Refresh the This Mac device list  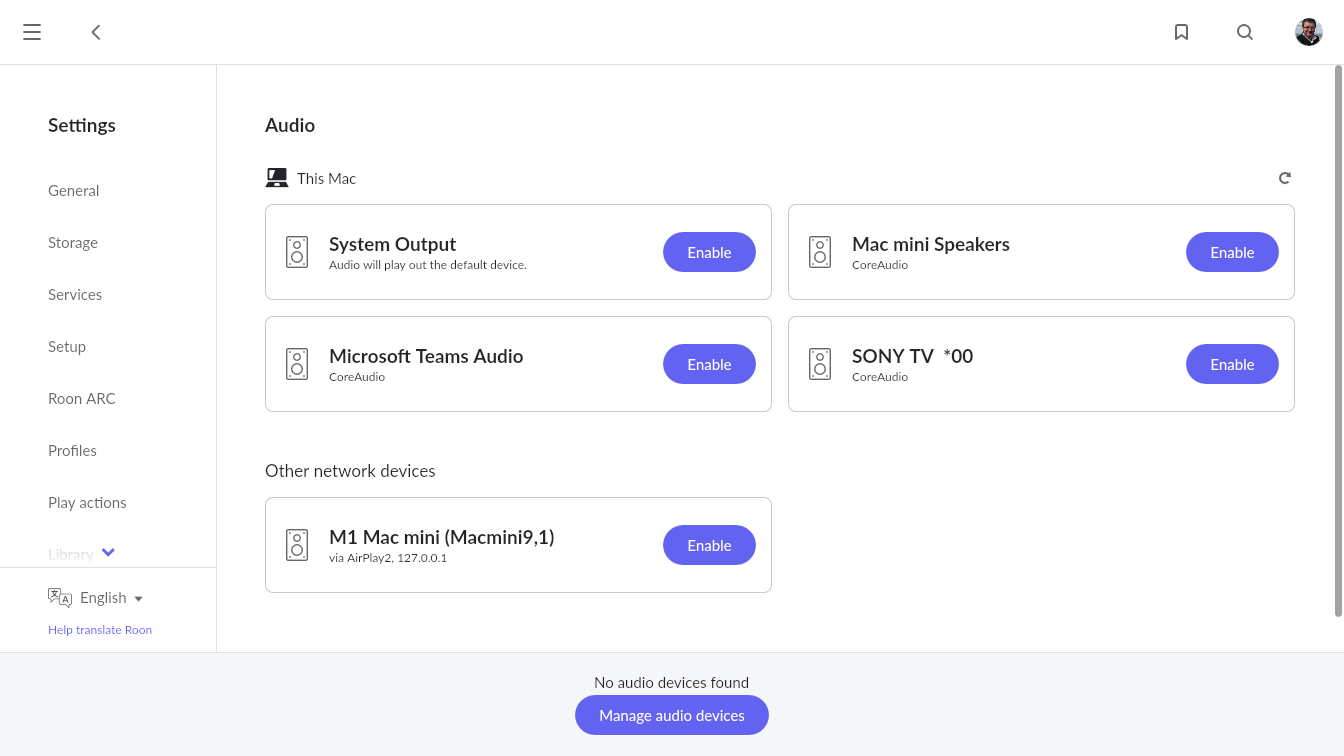[1285, 178]
